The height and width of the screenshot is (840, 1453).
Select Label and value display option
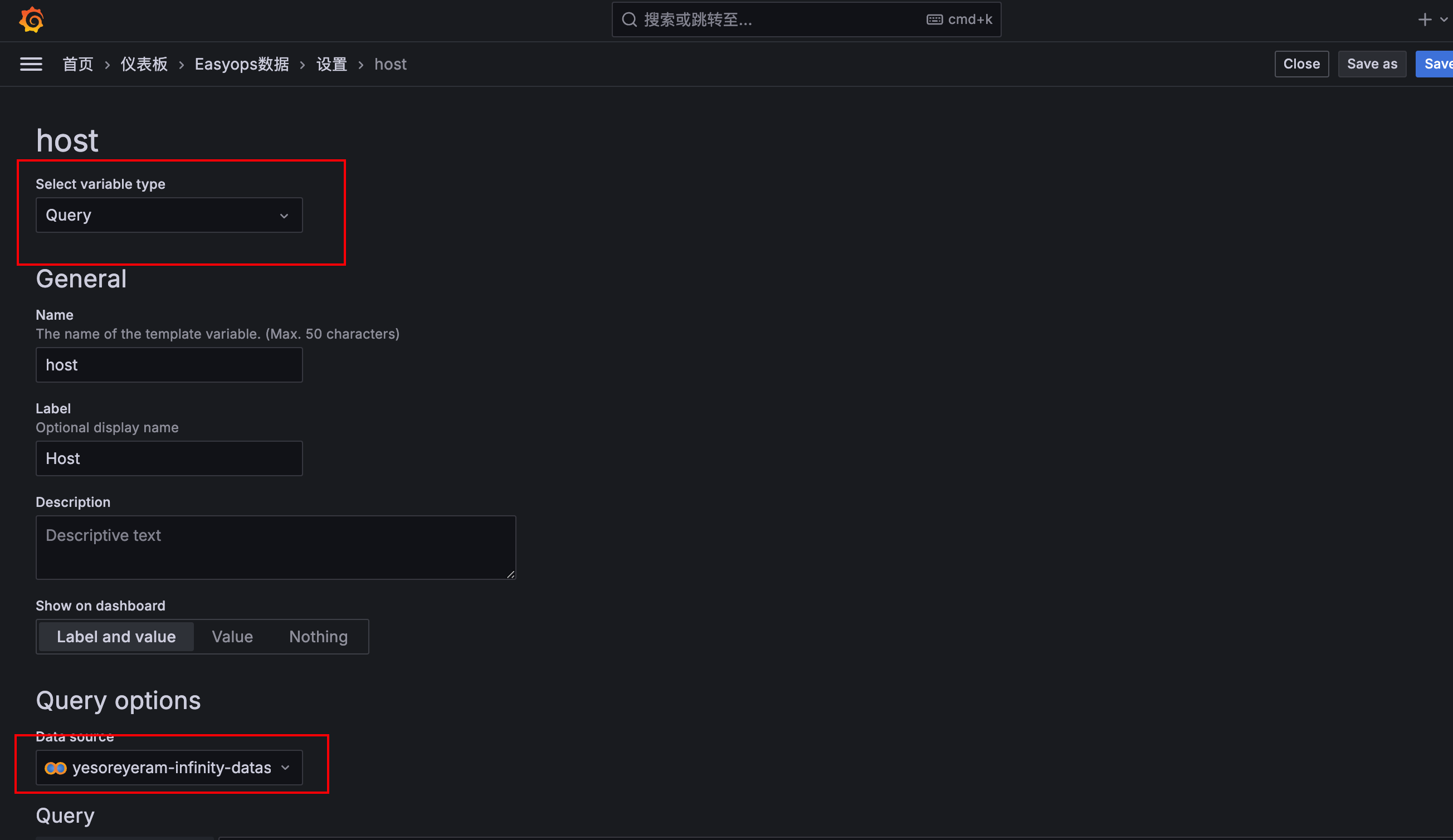pos(116,637)
